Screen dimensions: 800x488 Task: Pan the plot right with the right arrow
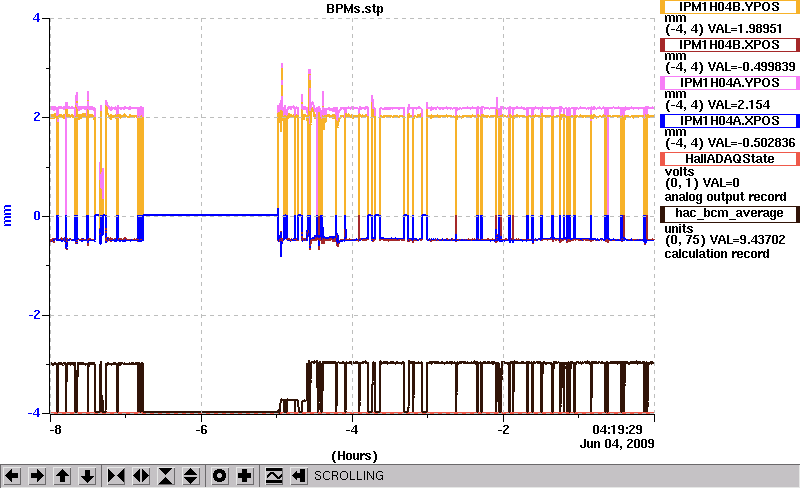tap(37, 476)
